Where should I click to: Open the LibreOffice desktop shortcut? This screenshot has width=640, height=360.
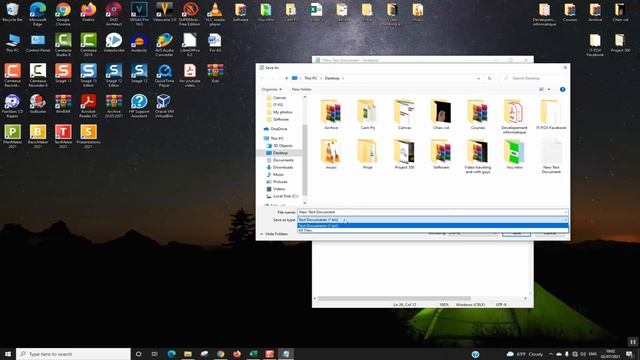(x=190, y=44)
